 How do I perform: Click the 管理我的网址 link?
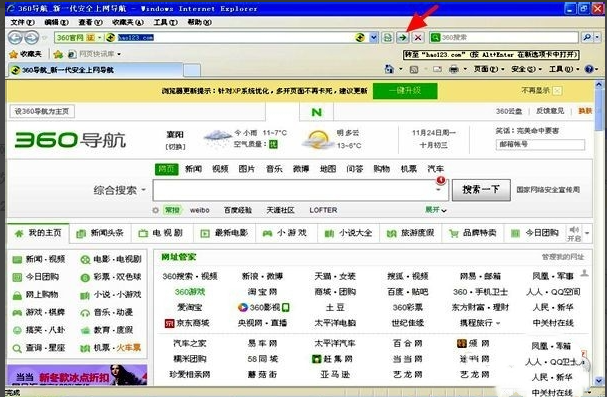click(x=563, y=257)
